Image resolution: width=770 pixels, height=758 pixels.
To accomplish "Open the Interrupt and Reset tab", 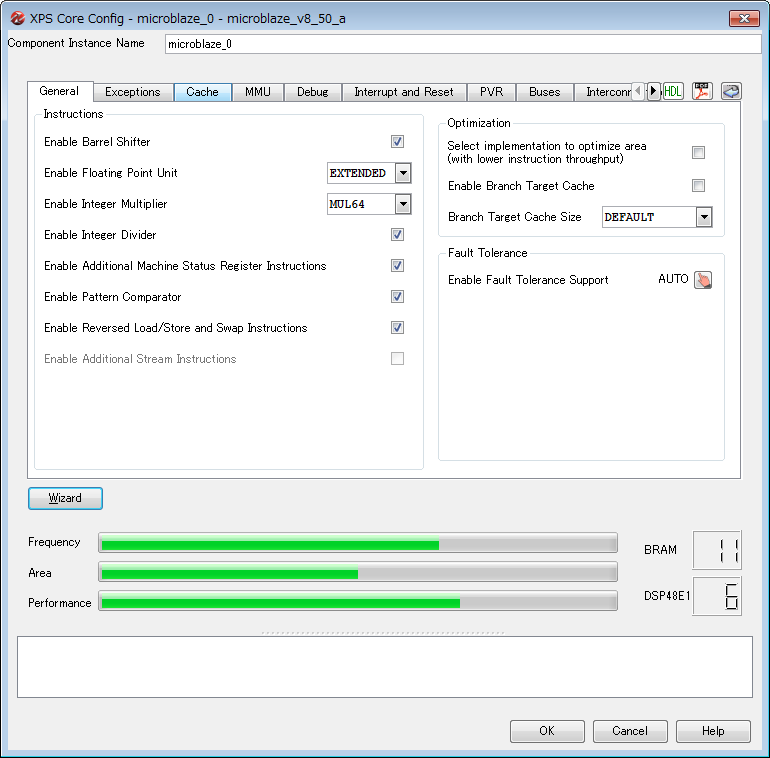I will tap(403, 92).
